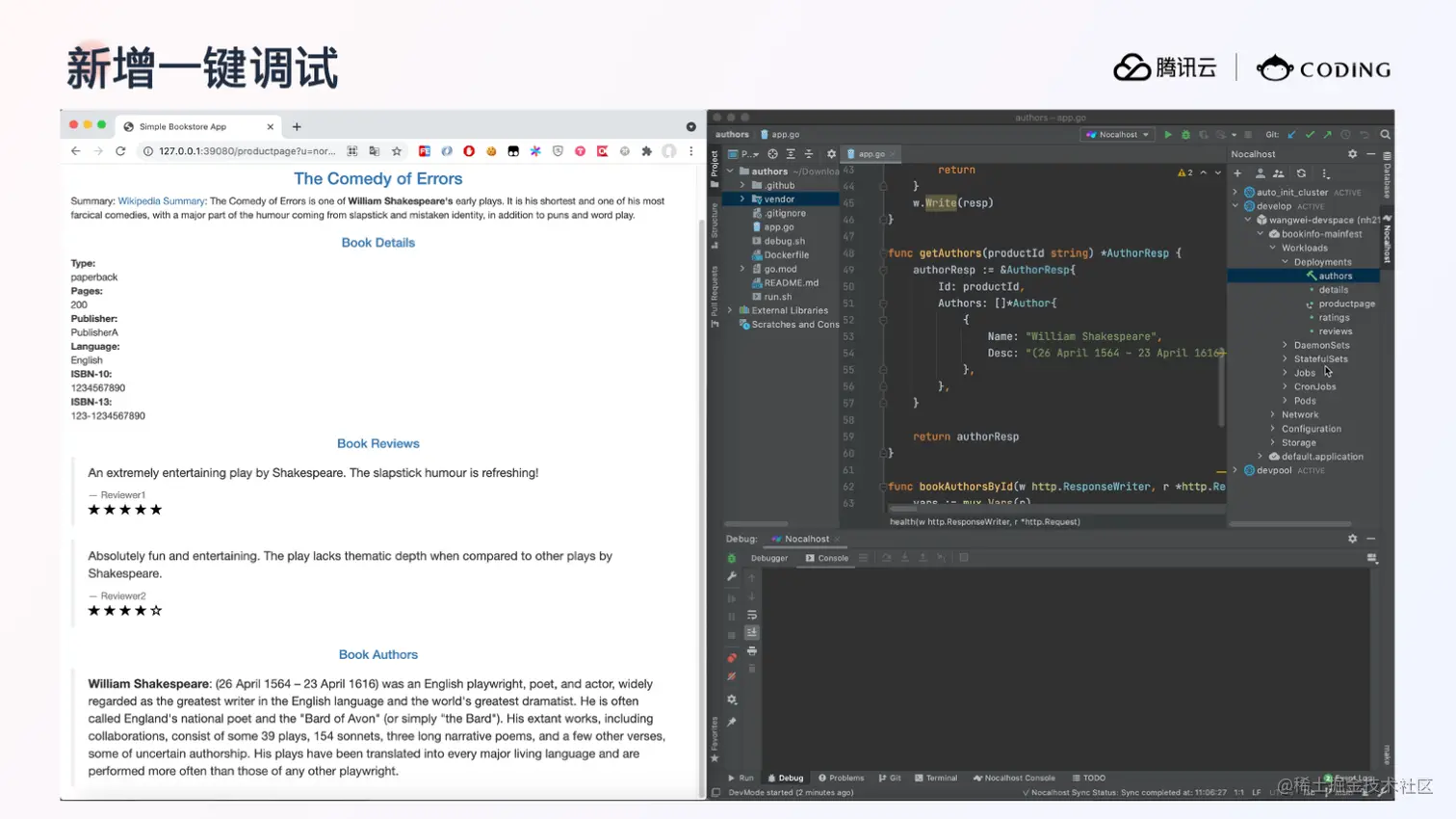Switch to the Debugger tab

[x=768, y=558]
